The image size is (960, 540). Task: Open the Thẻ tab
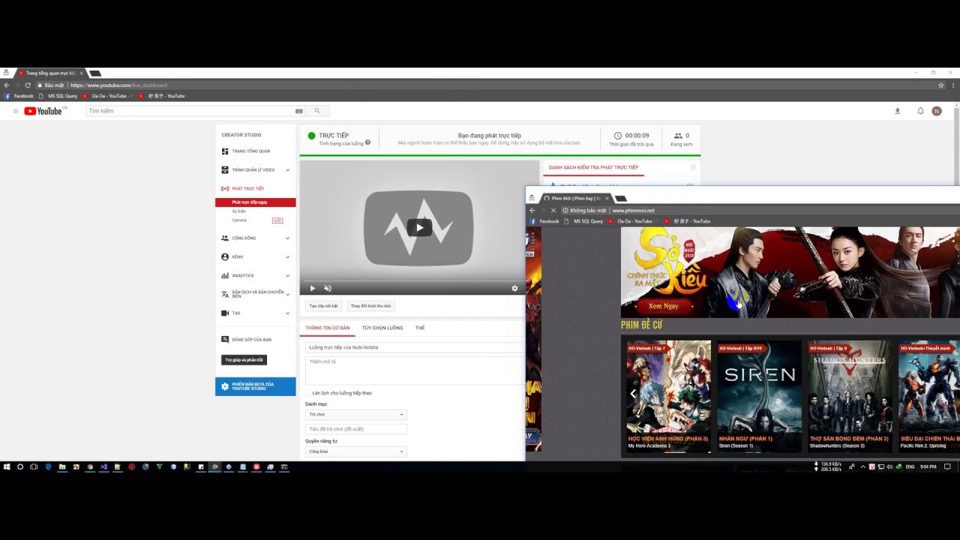click(x=420, y=328)
